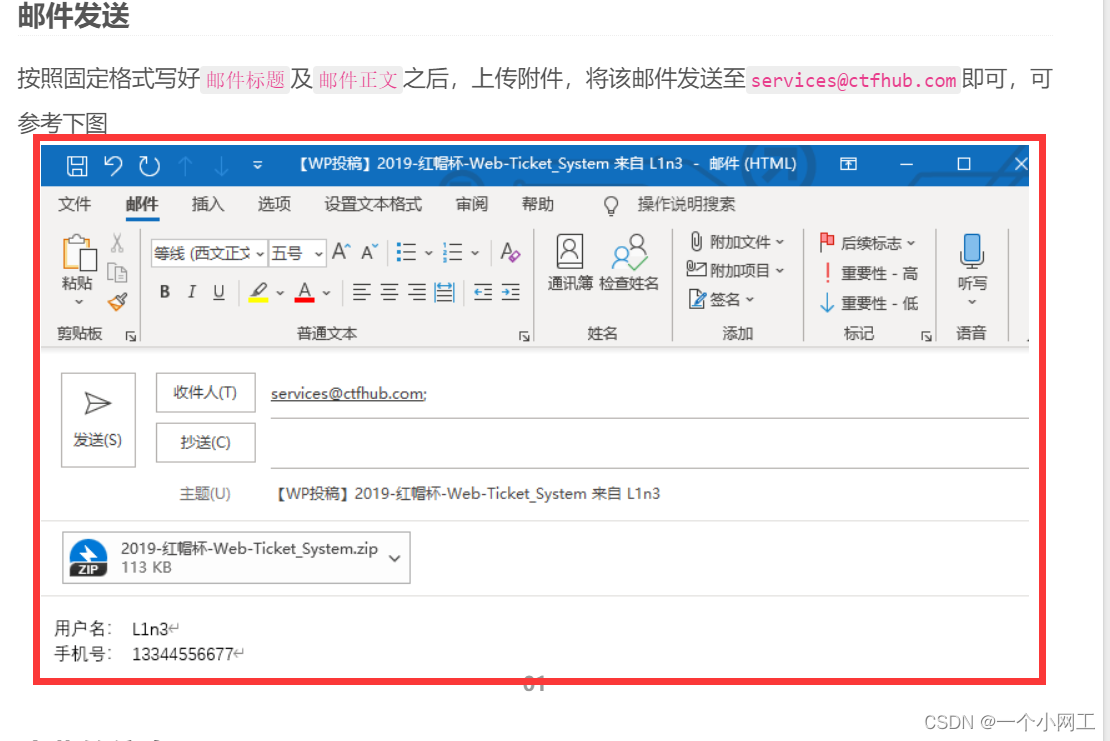Go to next item down arrow
This screenshot has width=1110, height=741.
222,166
